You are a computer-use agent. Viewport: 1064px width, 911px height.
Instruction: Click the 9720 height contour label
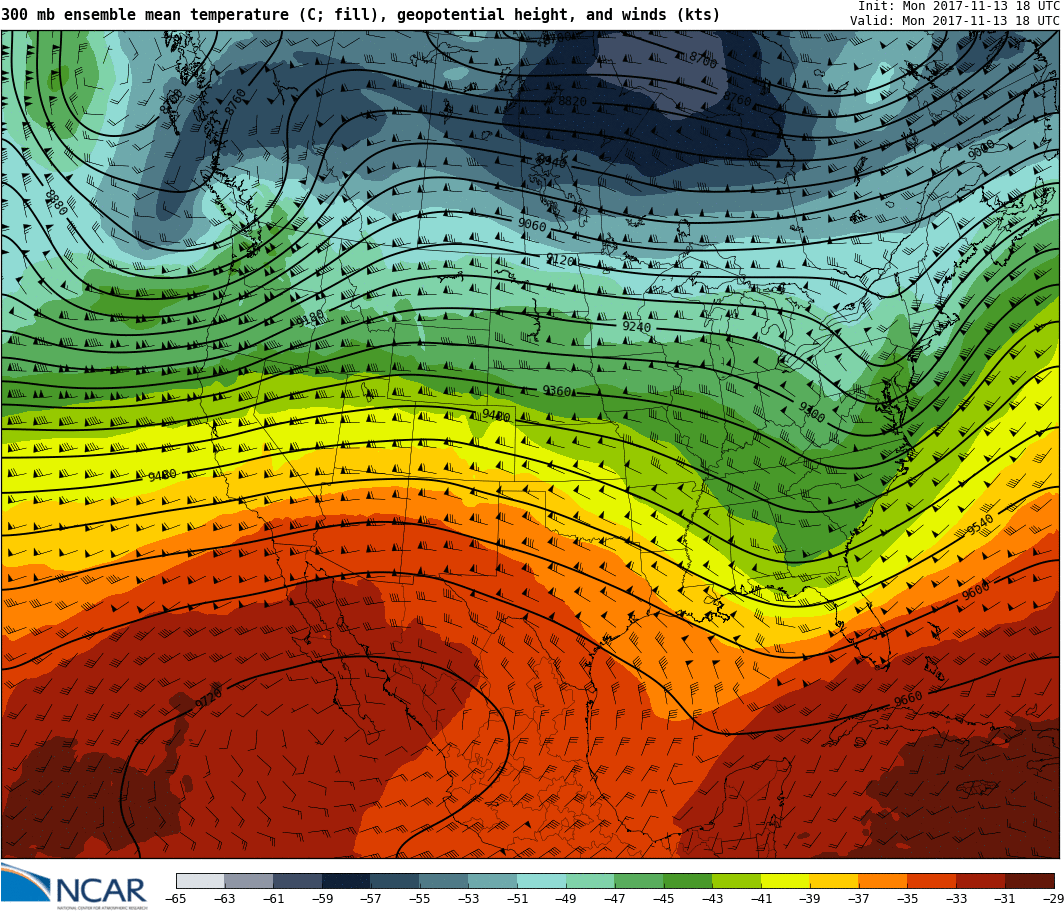point(208,697)
